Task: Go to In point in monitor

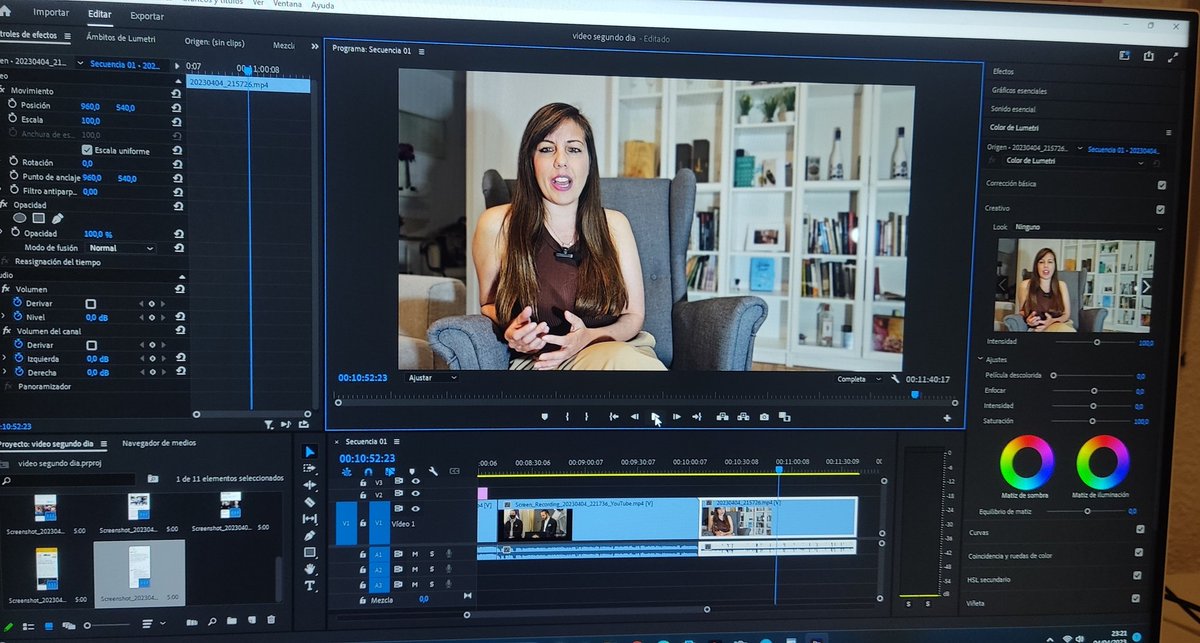Action: coord(613,417)
